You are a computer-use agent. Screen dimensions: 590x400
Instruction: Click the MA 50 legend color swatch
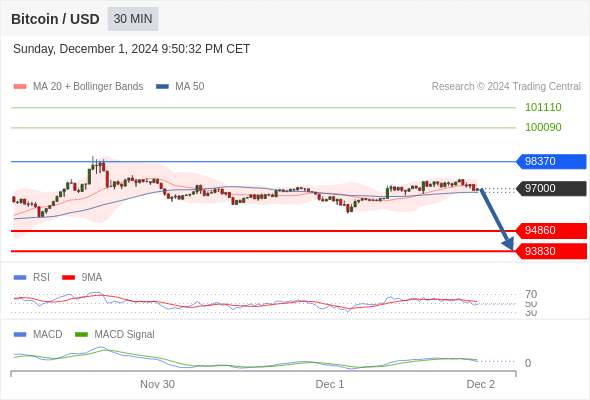click(162, 87)
